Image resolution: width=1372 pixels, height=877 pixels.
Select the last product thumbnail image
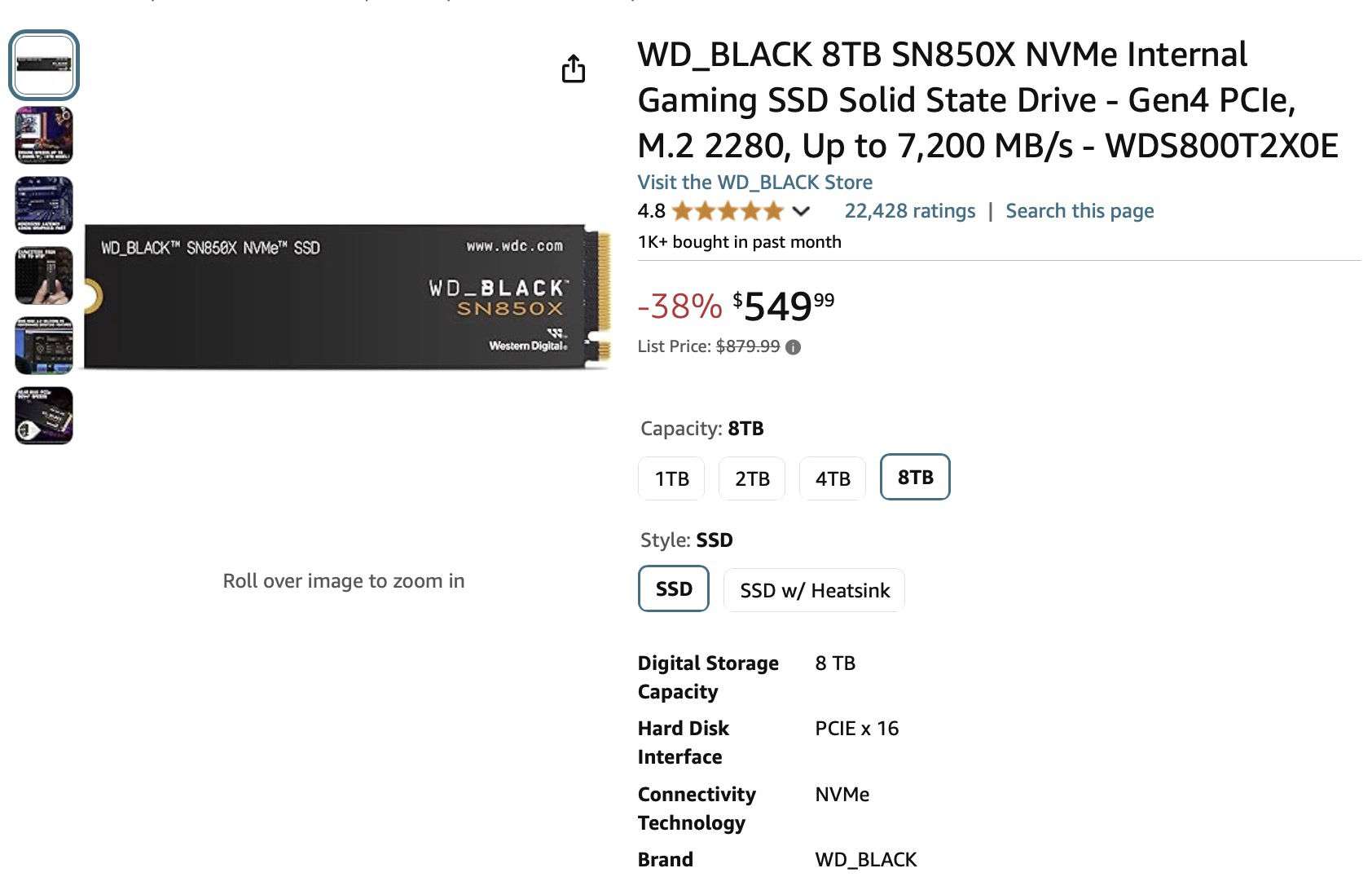coord(44,416)
